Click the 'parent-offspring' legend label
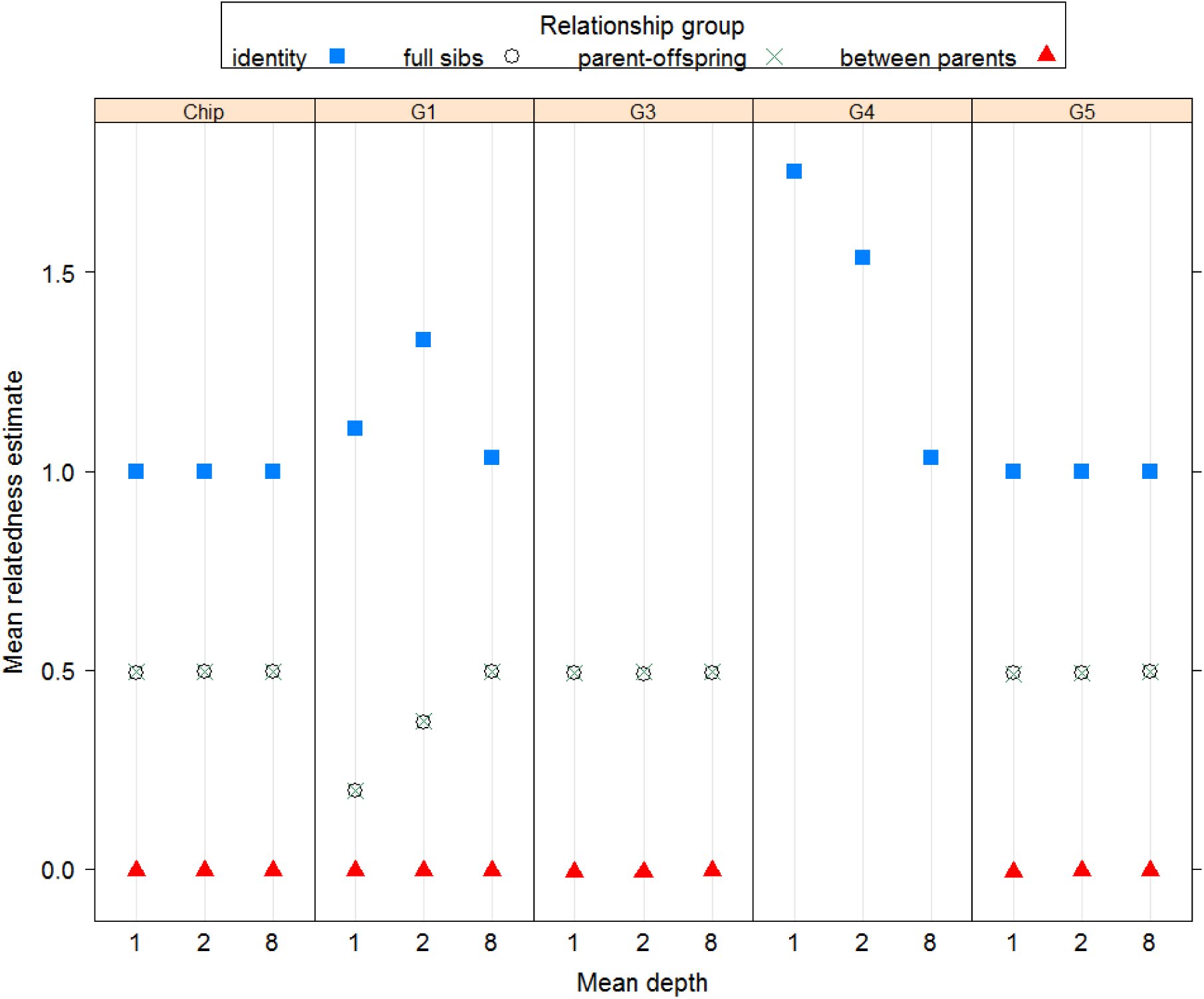The width and height of the screenshot is (1204, 999). tap(662, 59)
